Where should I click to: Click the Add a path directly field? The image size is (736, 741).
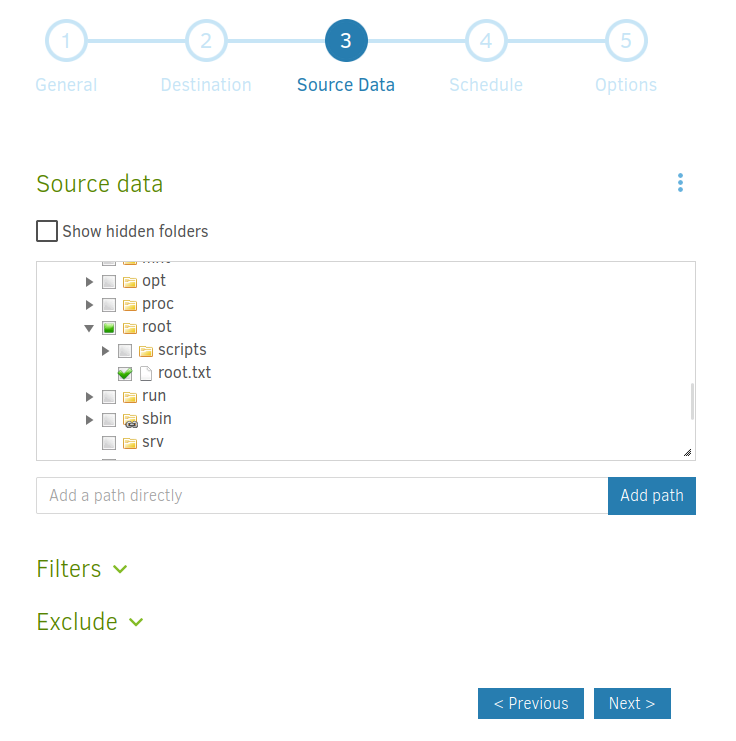pyautogui.click(x=321, y=496)
